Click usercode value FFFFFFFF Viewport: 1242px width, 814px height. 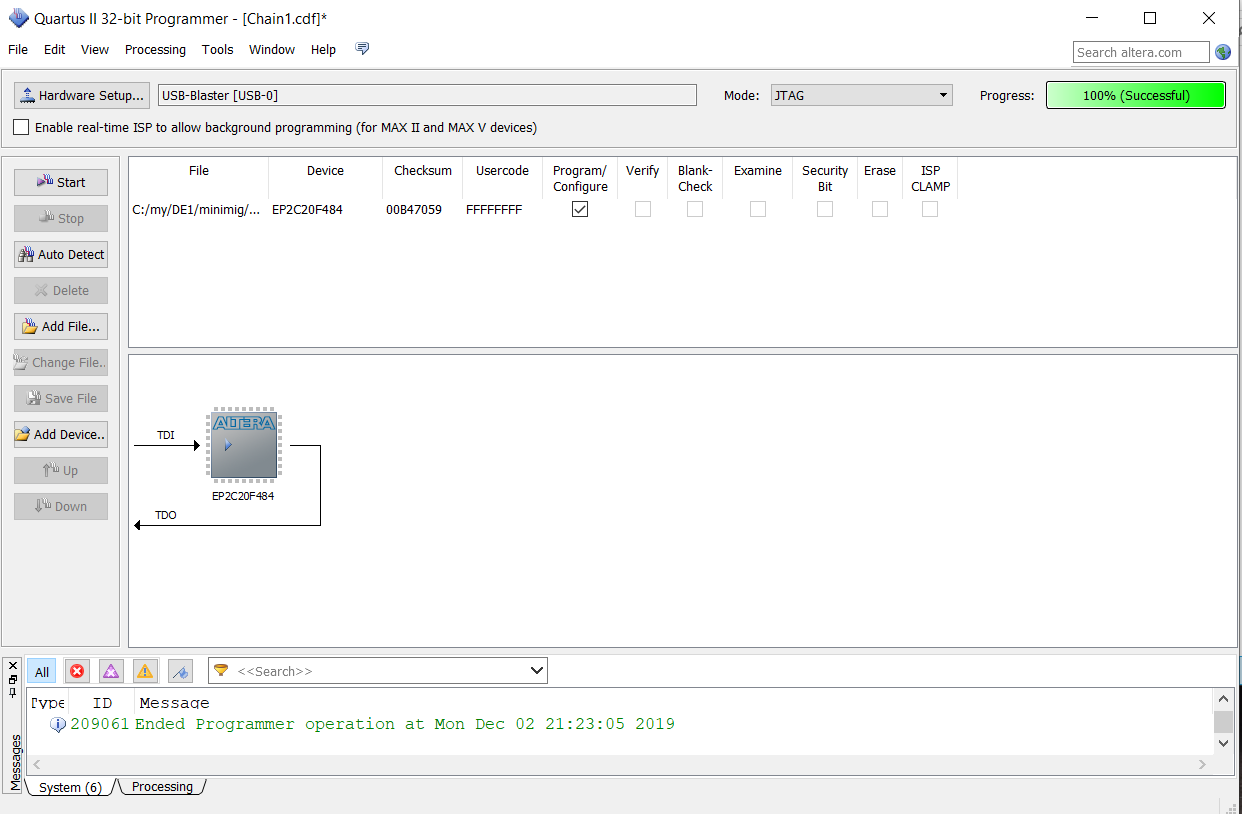[494, 210]
